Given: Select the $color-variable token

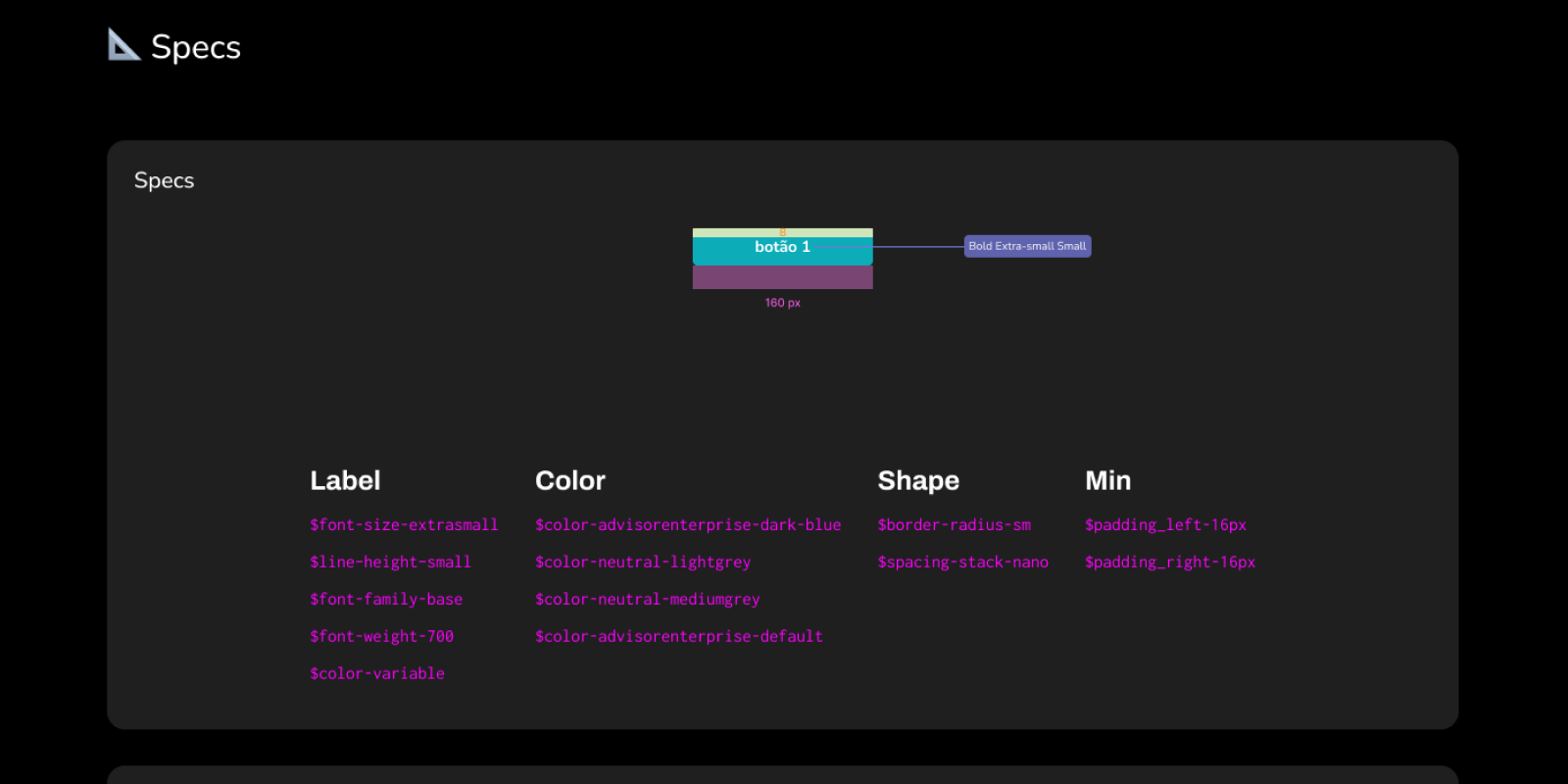Looking at the screenshot, I should [x=377, y=674].
